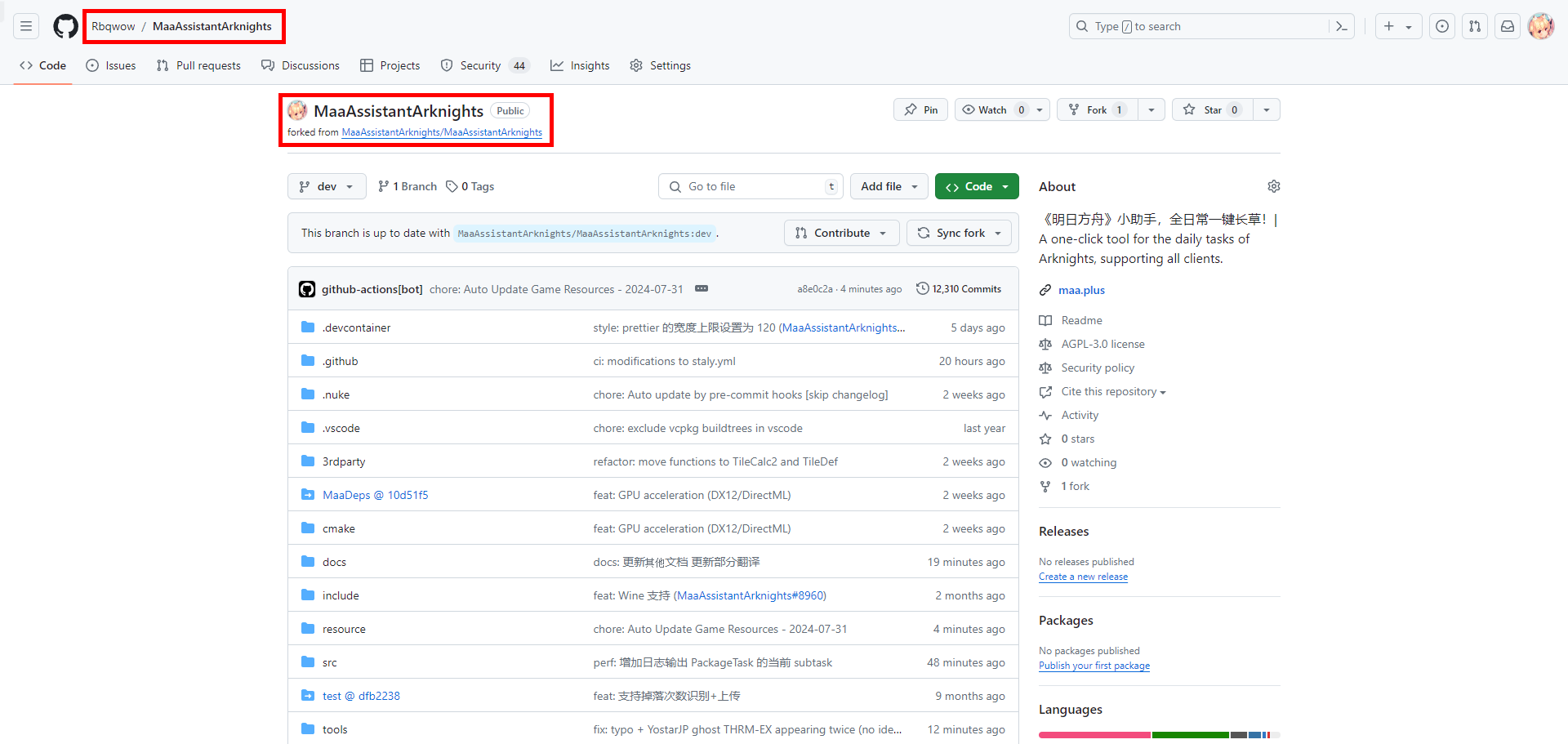Switch to the Settings tab
The image size is (1568, 744).
click(660, 65)
